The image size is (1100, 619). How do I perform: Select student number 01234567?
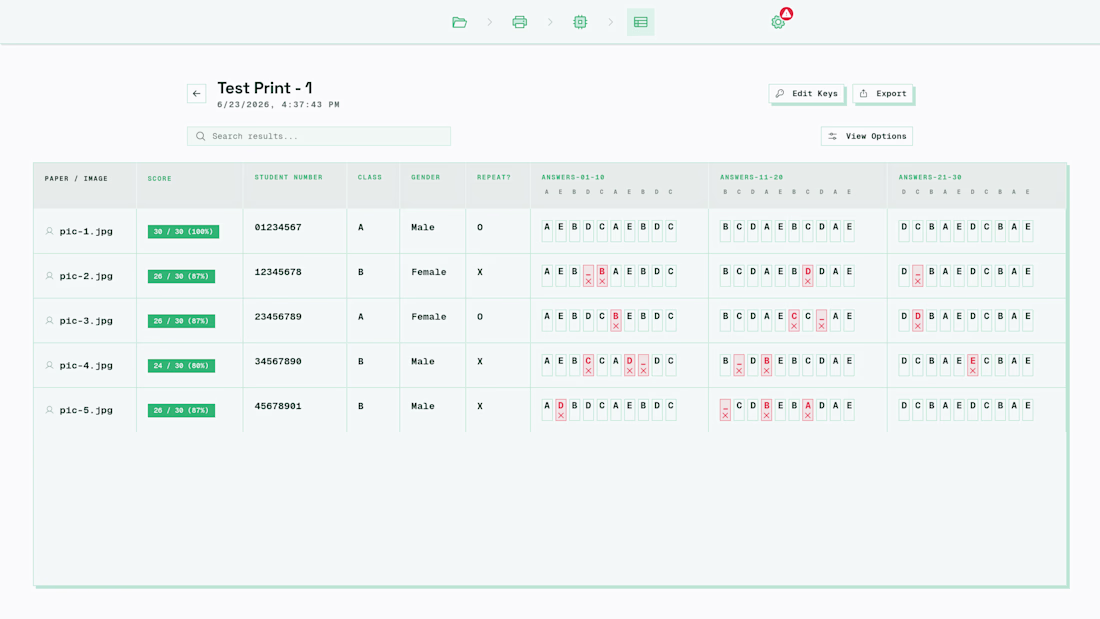point(278,227)
